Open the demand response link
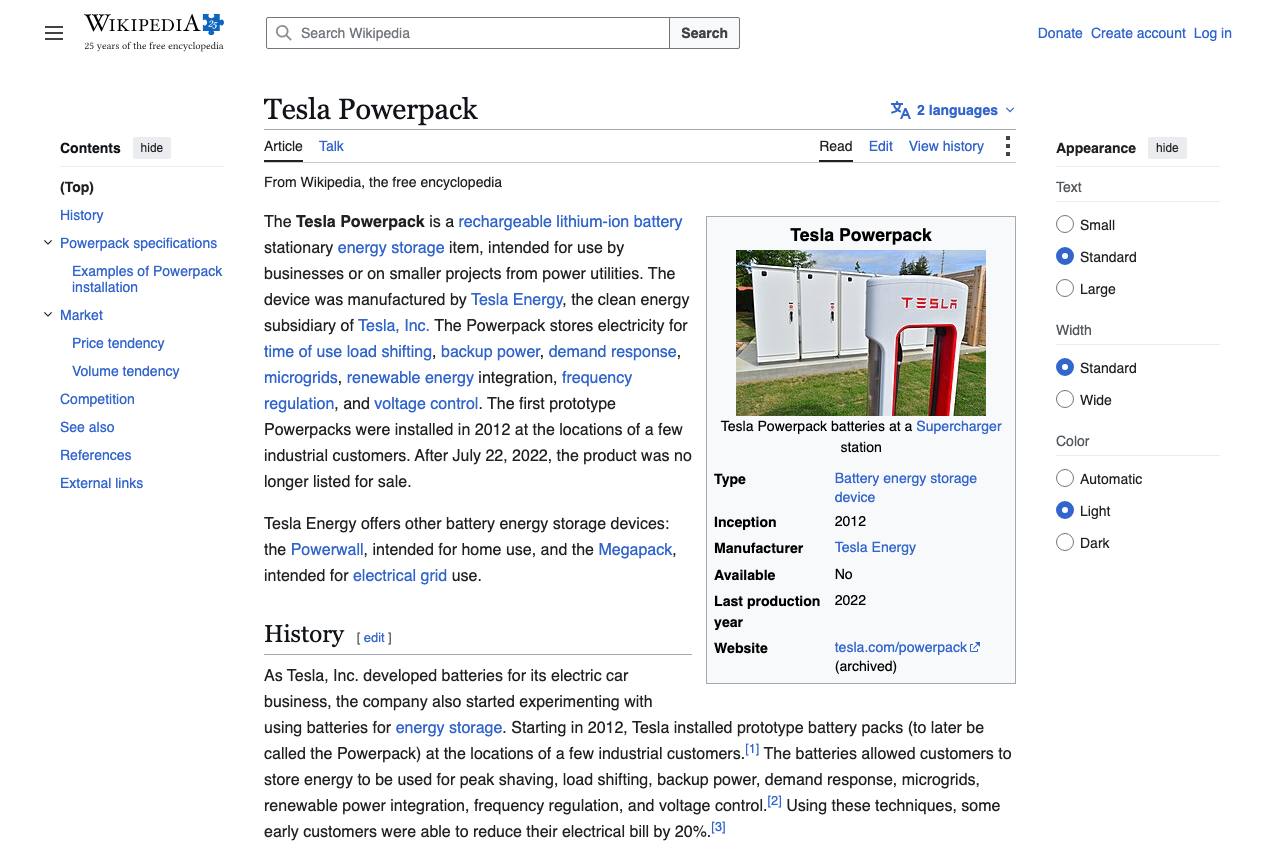1280x860 pixels. 613,352
